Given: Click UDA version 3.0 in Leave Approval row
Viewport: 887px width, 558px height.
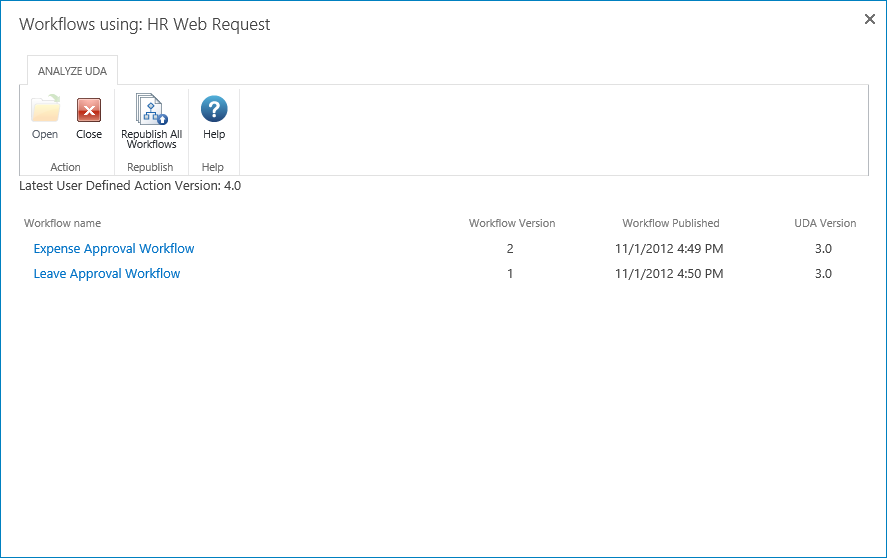Looking at the screenshot, I should coord(823,274).
